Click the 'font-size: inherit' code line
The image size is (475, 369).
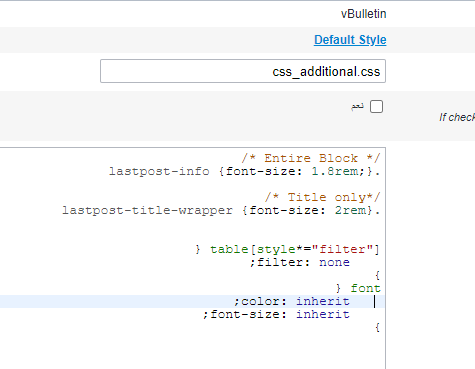pos(276,314)
